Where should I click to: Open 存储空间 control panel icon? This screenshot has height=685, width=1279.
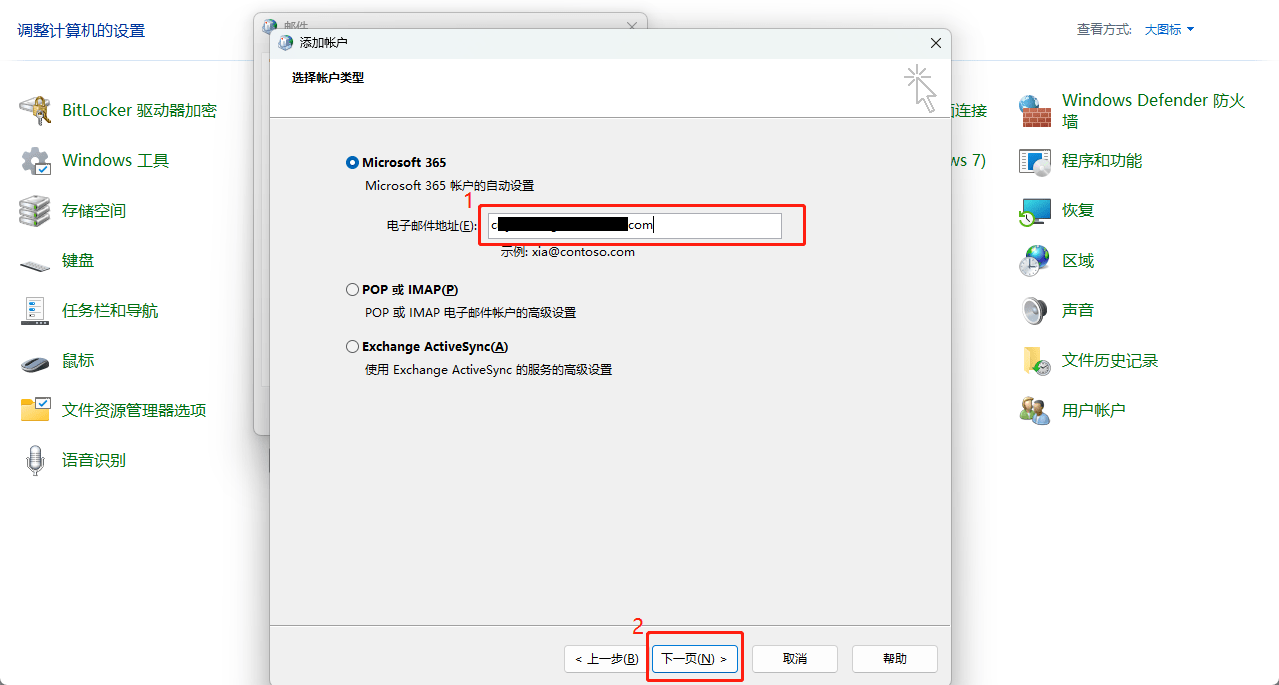pos(36,211)
